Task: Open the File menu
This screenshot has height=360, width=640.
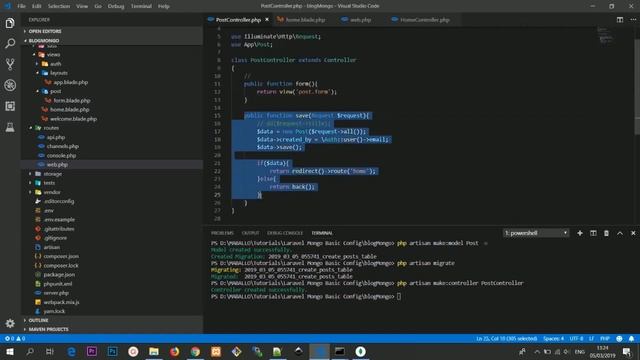Action: 21,6
